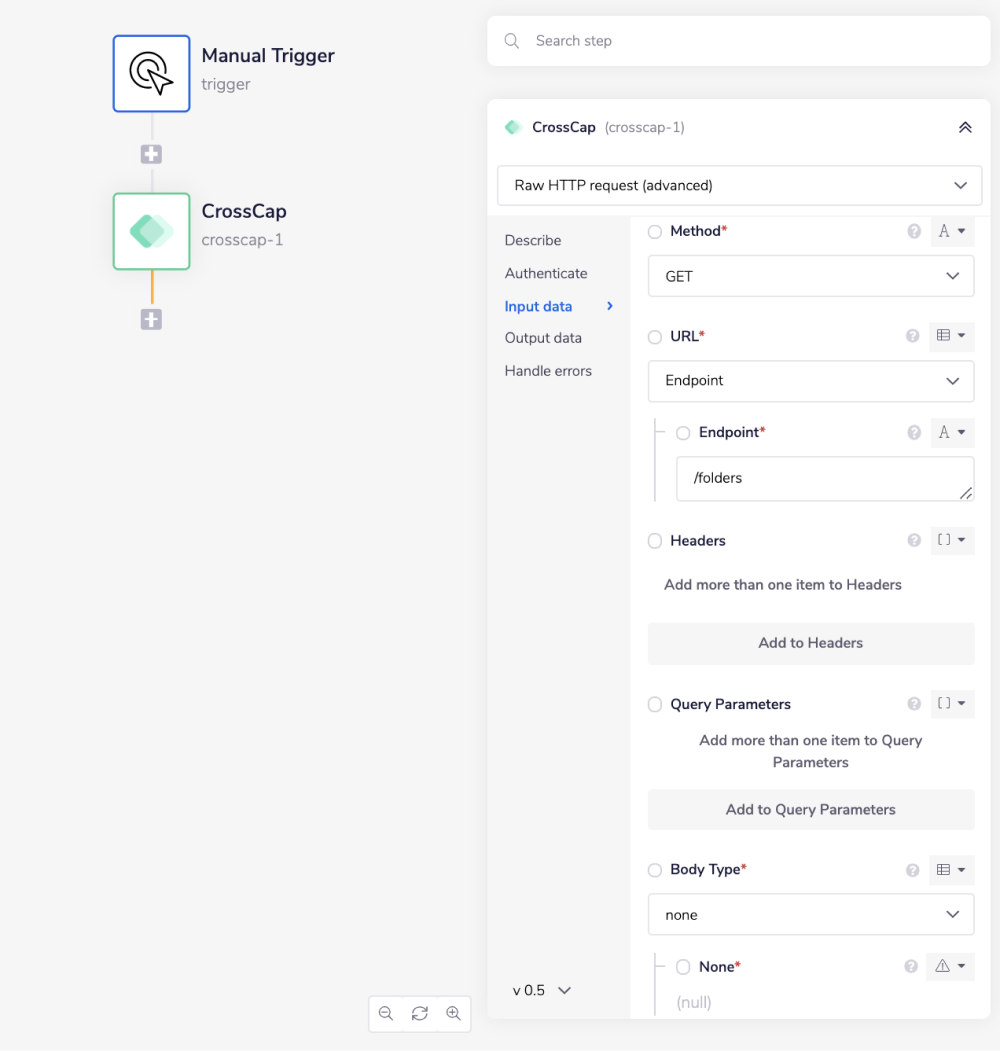The image size is (1000, 1051).
Task: Open help tooltip for Method field
Action: tap(913, 231)
